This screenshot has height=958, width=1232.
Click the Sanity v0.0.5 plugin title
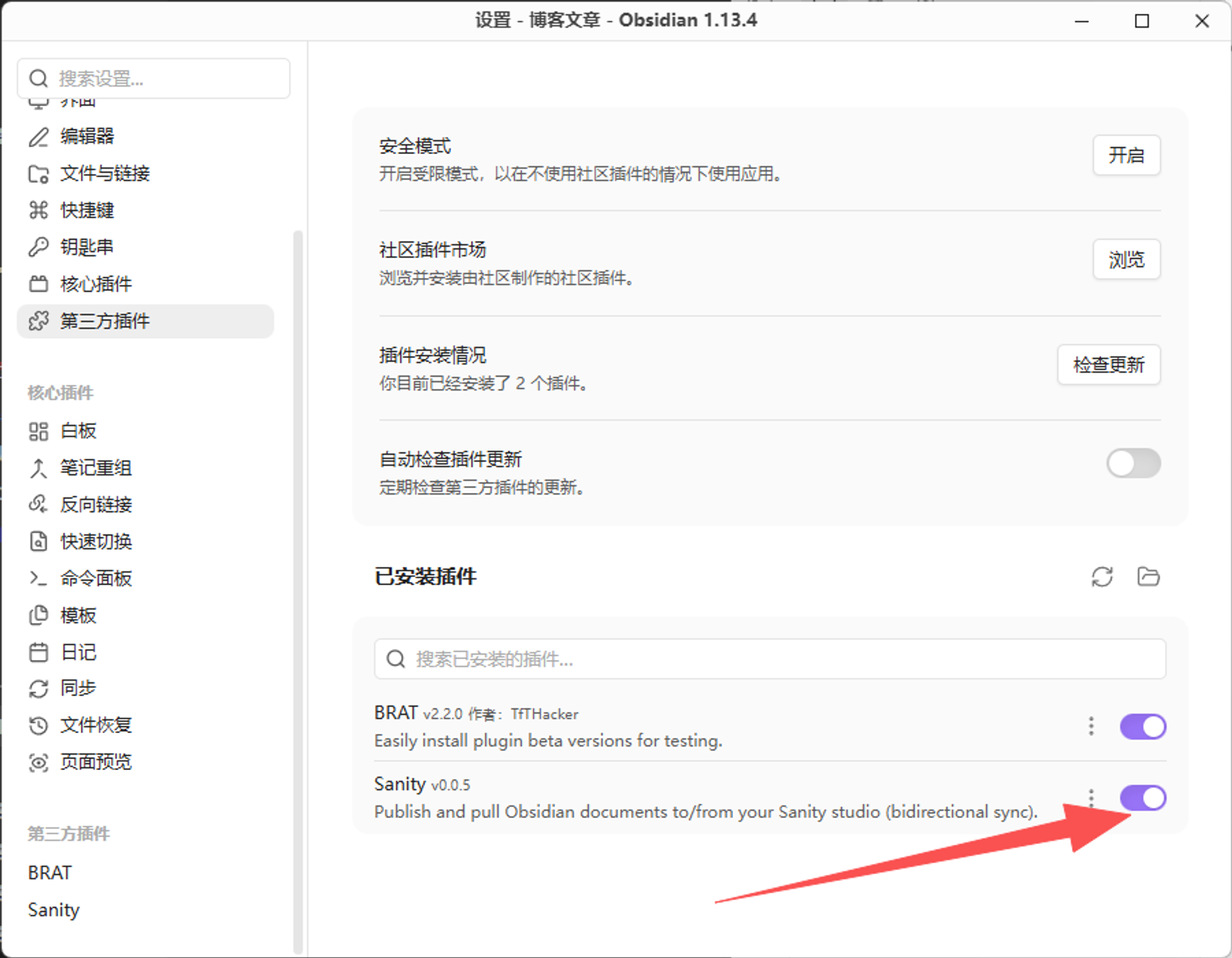coord(422,784)
